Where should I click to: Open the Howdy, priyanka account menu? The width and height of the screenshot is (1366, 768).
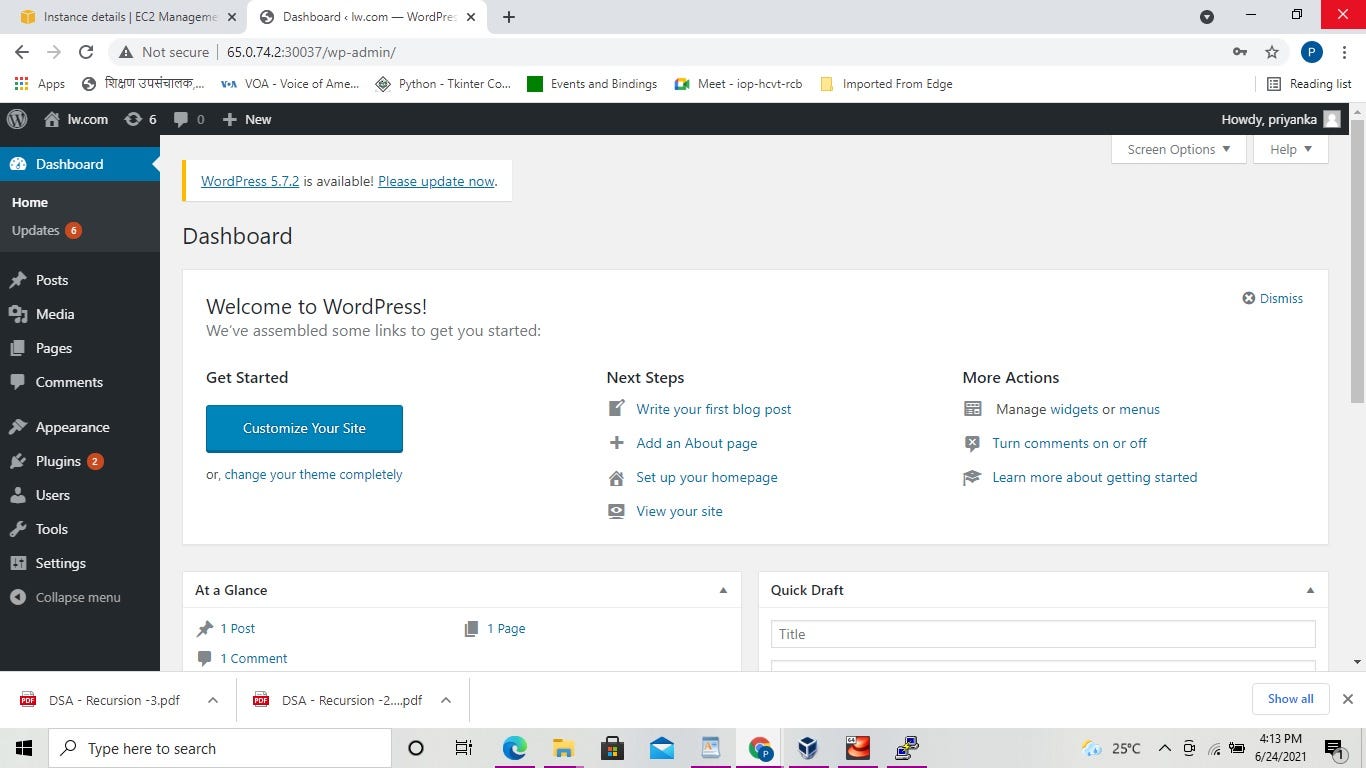(1280, 119)
